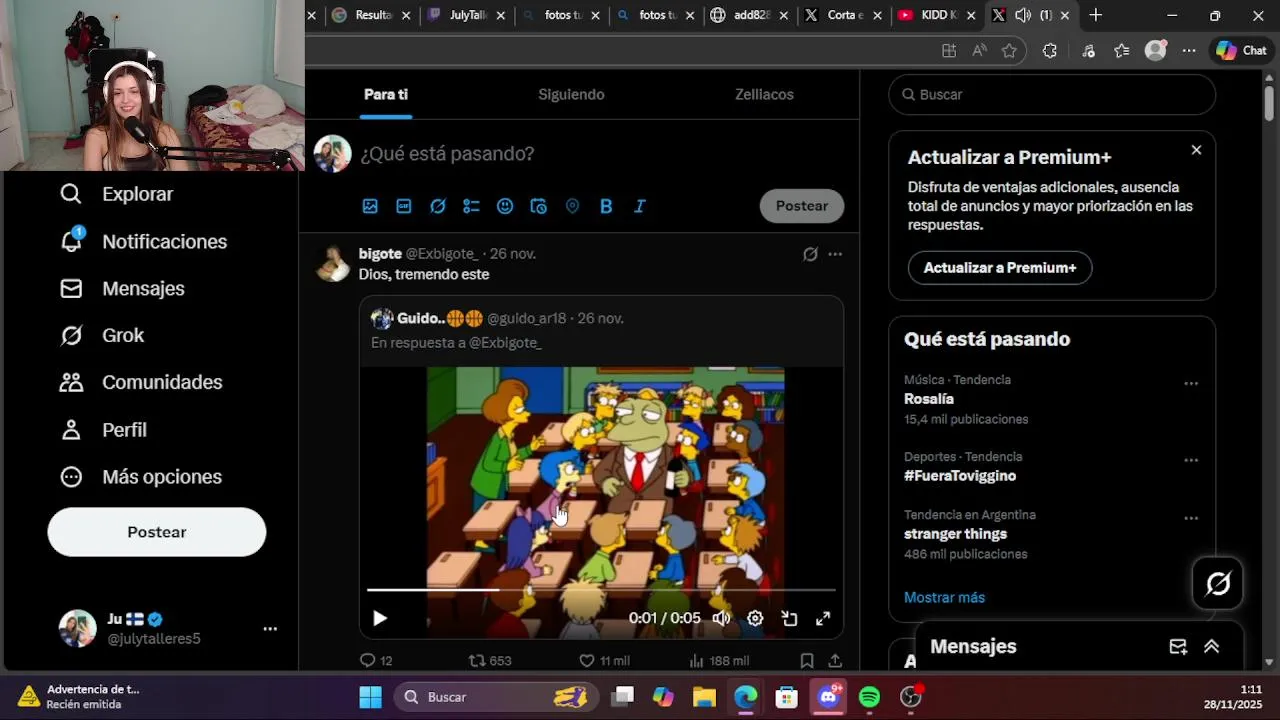Dismiss the Premium+ card

pyautogui.click(x=1196, y=150)
